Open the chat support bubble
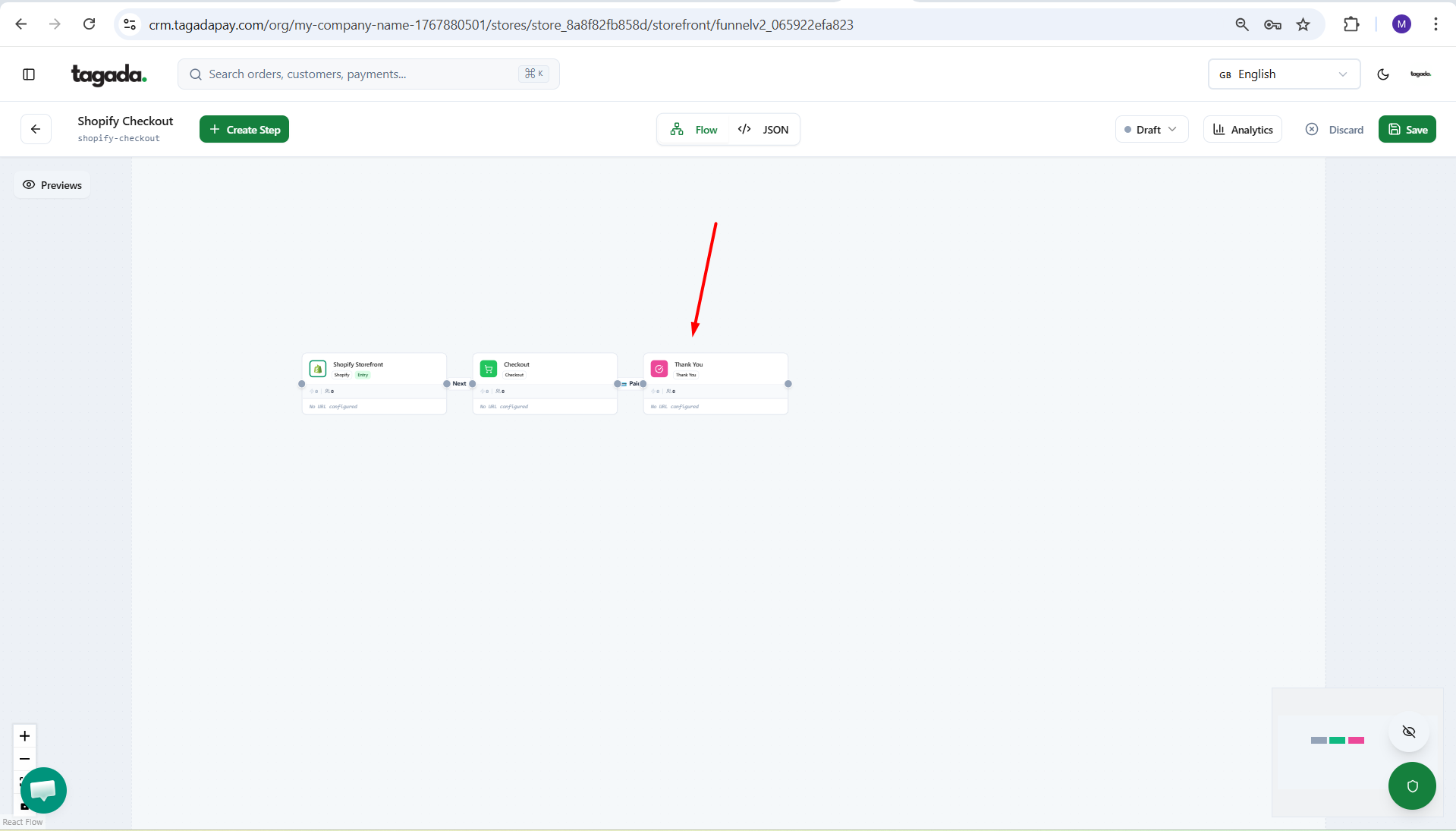This screenshot has width=1456, height=831. pos(43,790)
